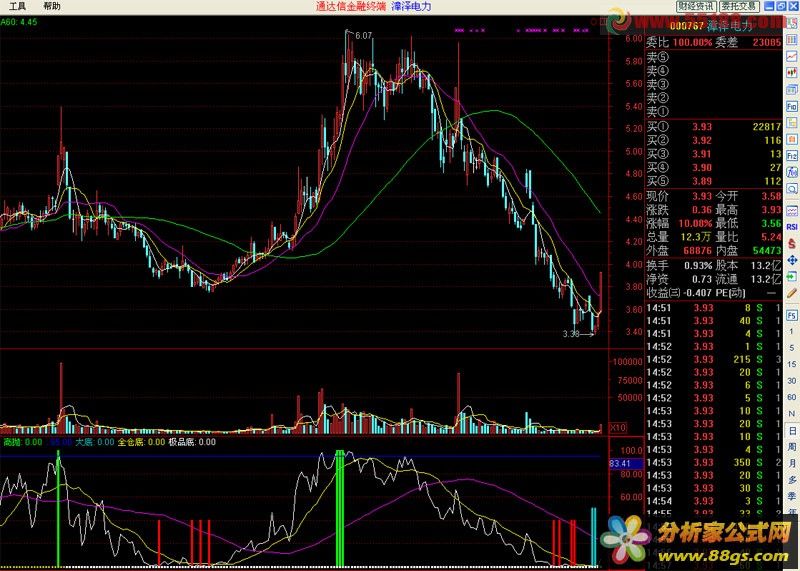Screen dimensions: 800x571
Task: Click the blue person figure icon
Action: pyautogui.click(x=792, y=172)
